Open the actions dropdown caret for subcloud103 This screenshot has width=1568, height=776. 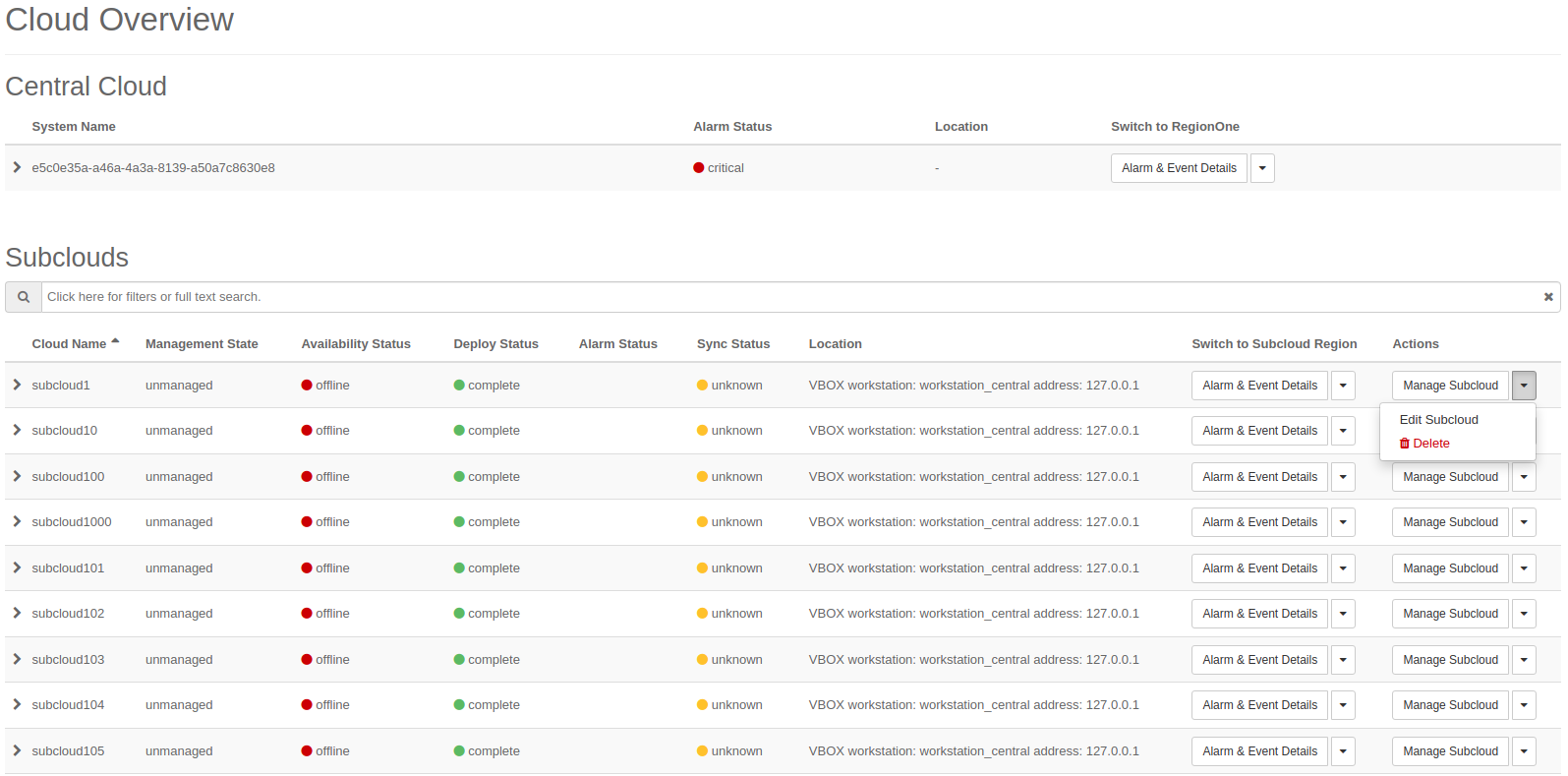pyautogui.click(x=1524, y=660)
